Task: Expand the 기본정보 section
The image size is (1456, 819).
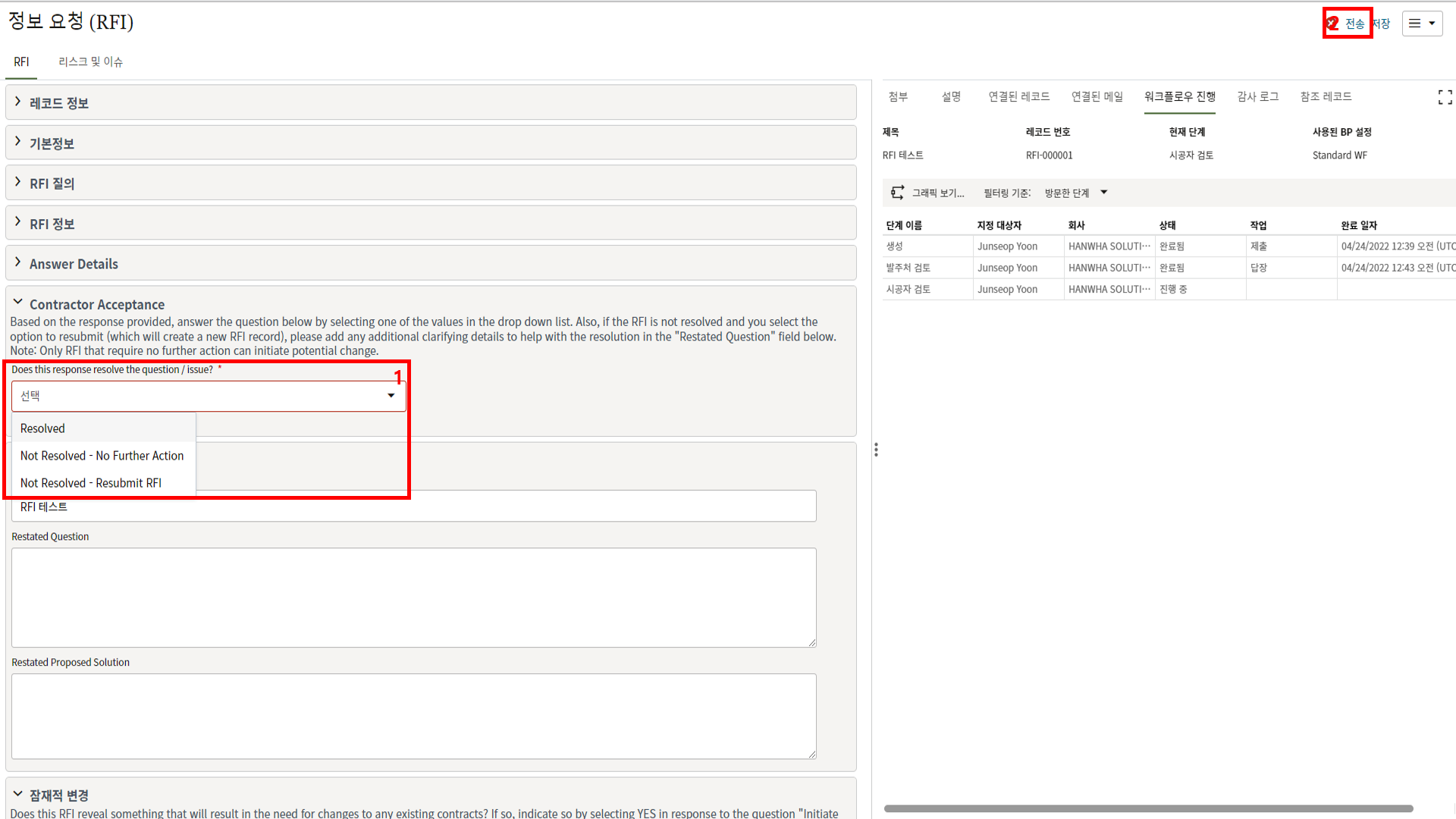Action: point(52,143)
